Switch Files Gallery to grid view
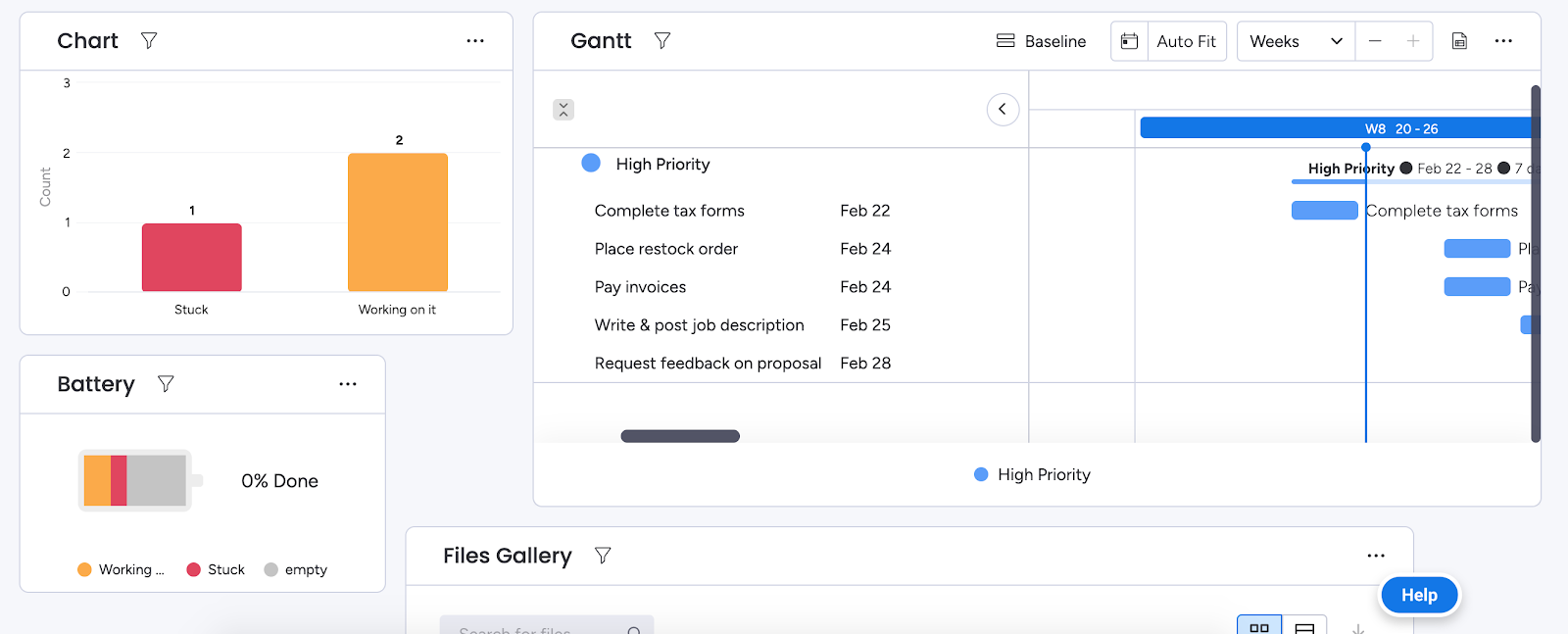Viewport: 1568px width, 634px height. click(1259, 627)
